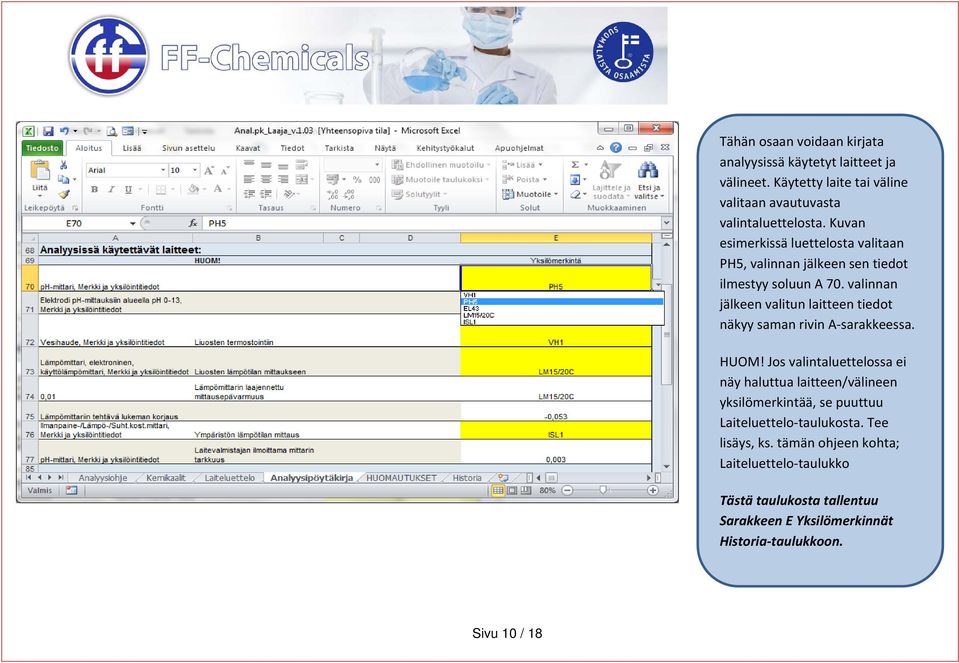The height and width of the screenshot is (663, 959).
Task: Open Ehdollinen muotoilu dropdown
Action: [441, 165]
